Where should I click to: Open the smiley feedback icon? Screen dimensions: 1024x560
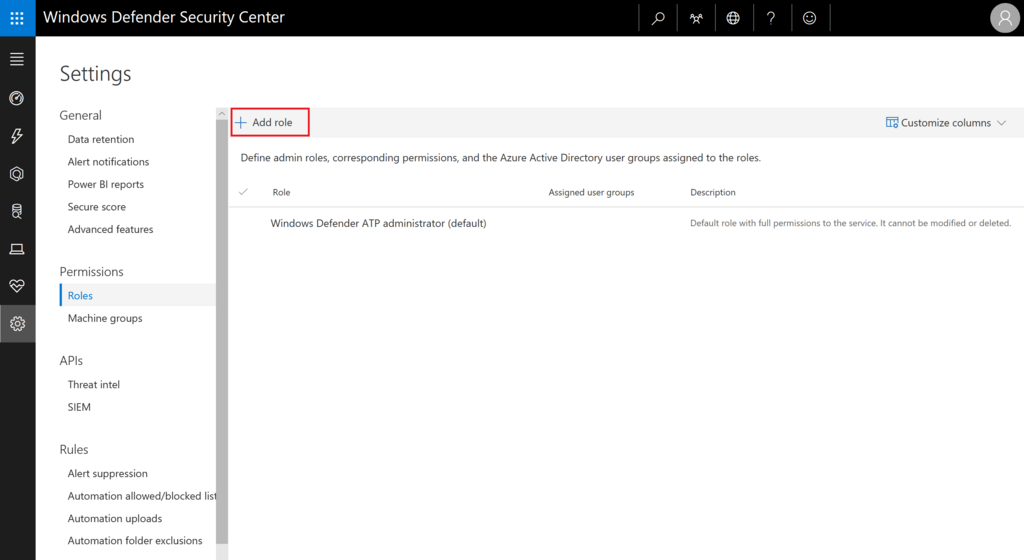(x=809, y=18)
